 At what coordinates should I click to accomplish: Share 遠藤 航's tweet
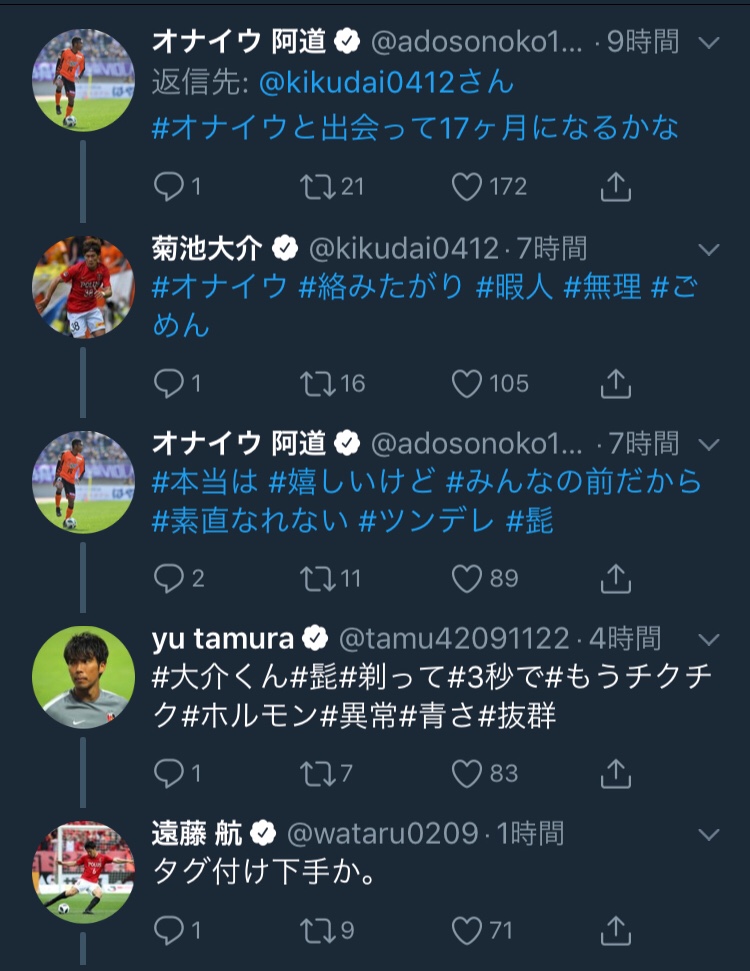(x=616, y=931)
